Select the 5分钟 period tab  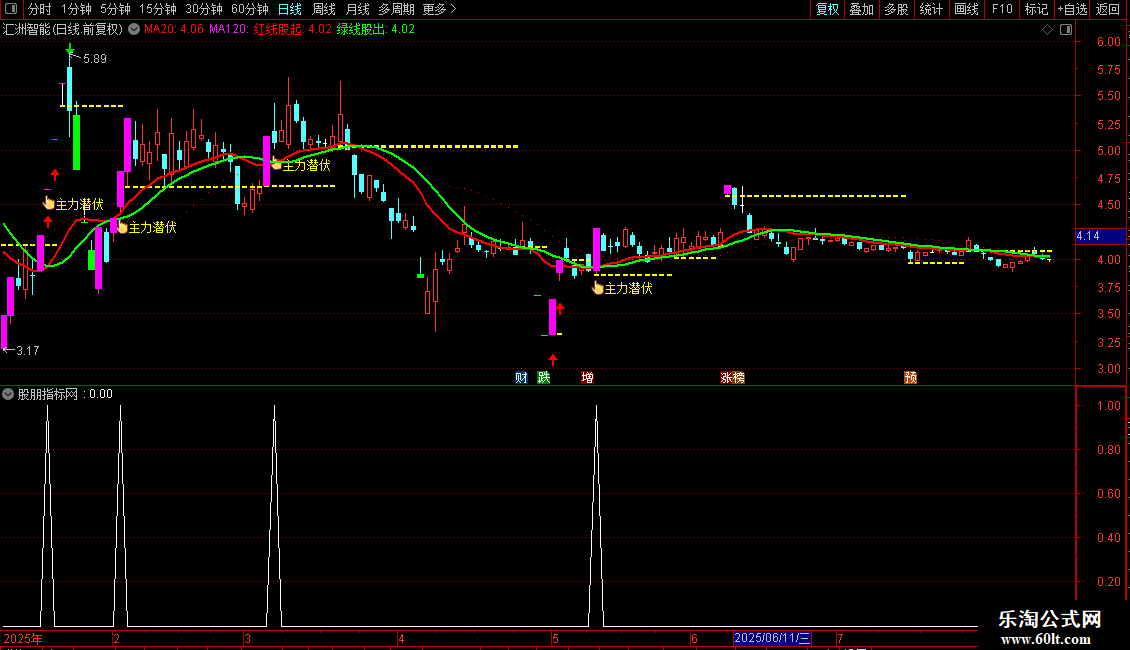115,9
